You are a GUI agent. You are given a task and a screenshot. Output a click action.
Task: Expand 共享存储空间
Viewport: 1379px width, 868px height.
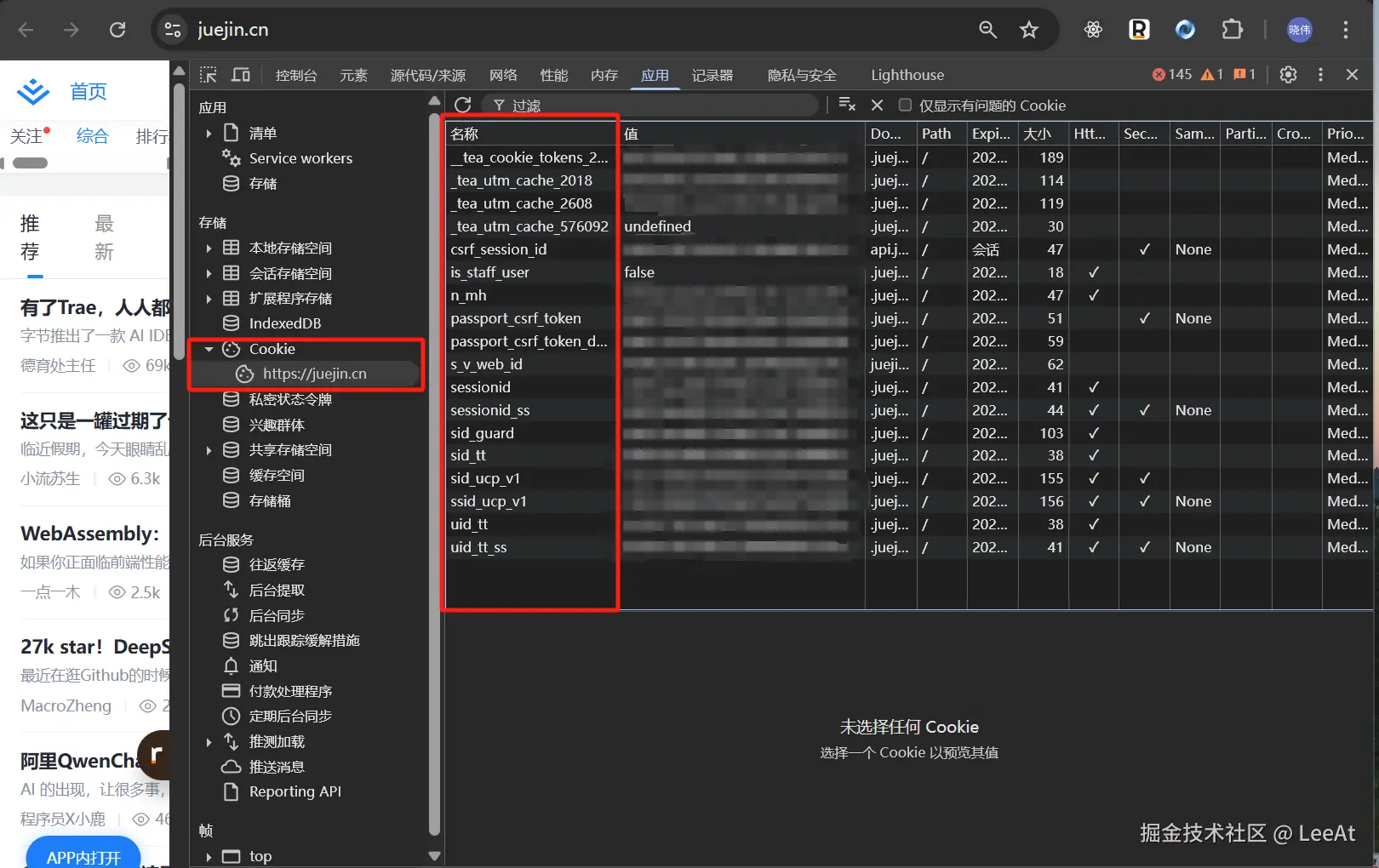point(209,450)
